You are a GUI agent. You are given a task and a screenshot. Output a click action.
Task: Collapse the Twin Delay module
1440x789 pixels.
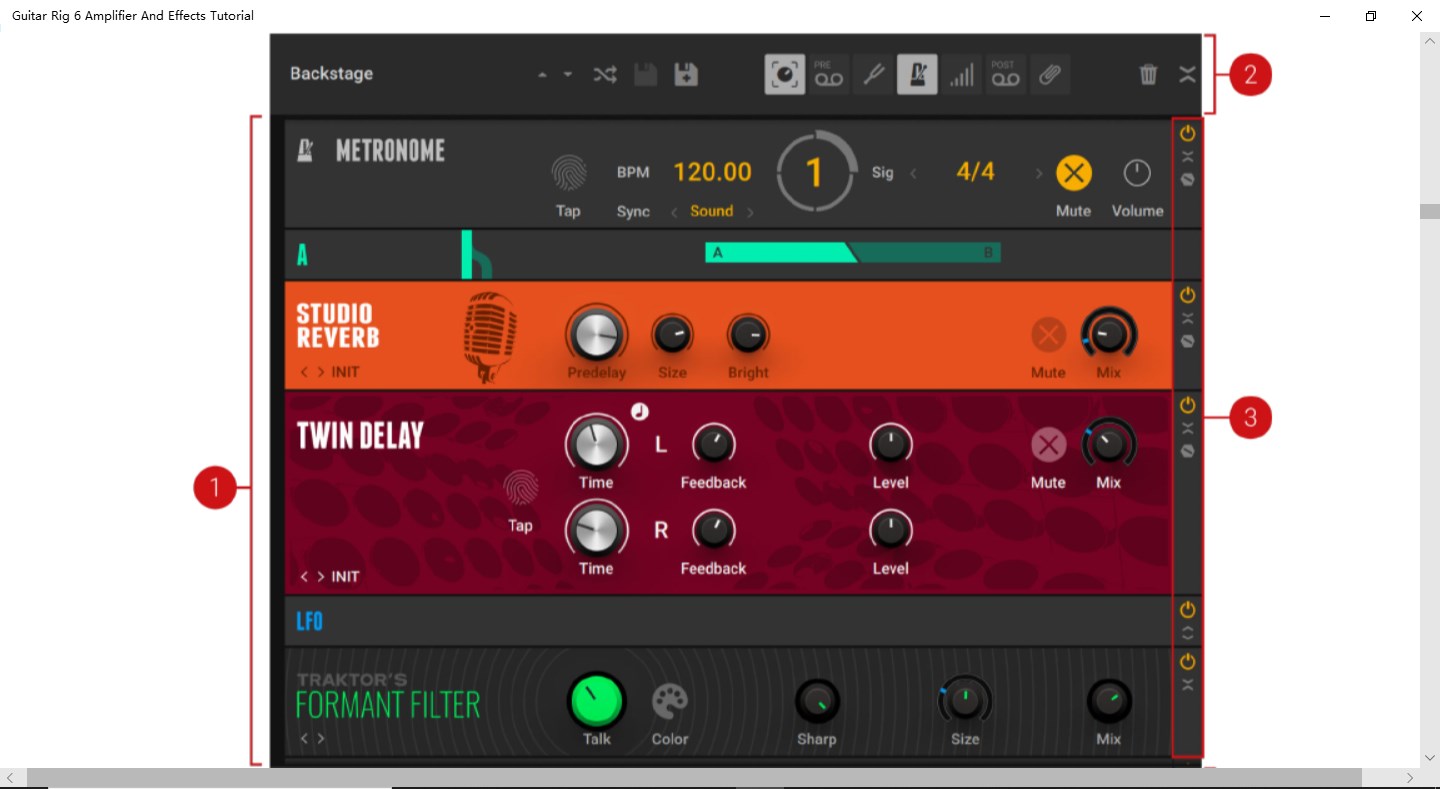coord(1187,428)
